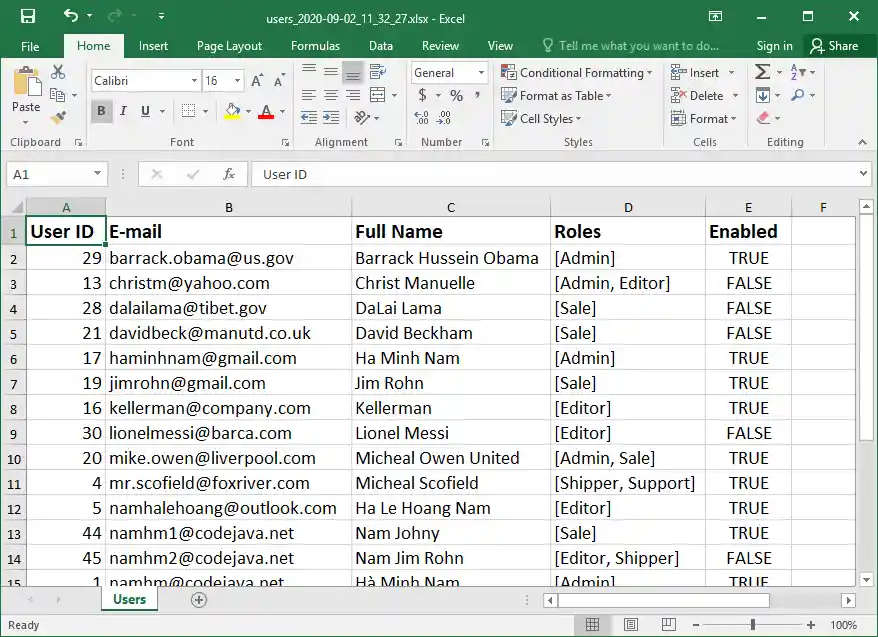The height and width of the screenshot is (637, 878).
Task: Click the Share button
Action: click(x=843, y=45)
